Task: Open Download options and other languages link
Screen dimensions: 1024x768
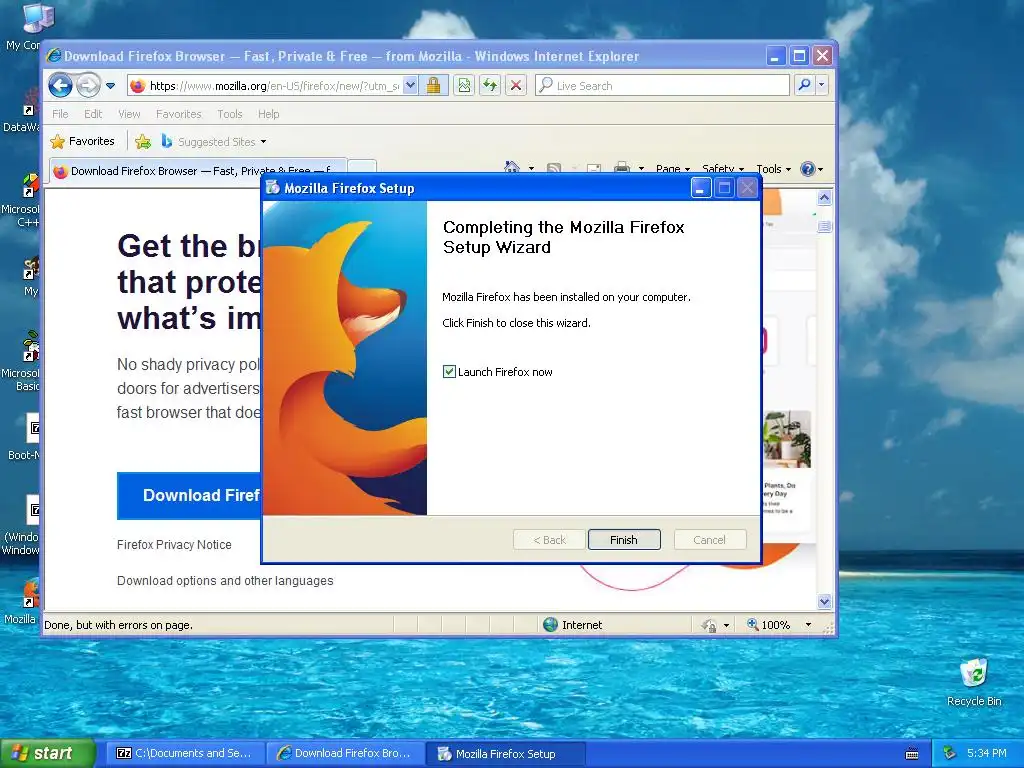Action: pos(225,581)
